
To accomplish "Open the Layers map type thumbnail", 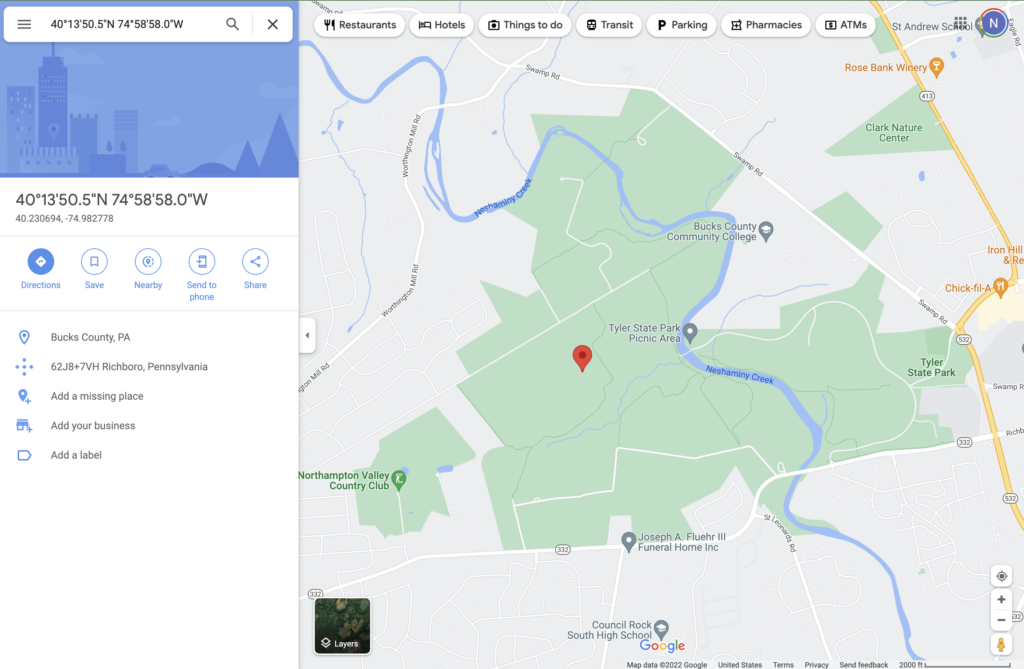I will coord(342,626).
